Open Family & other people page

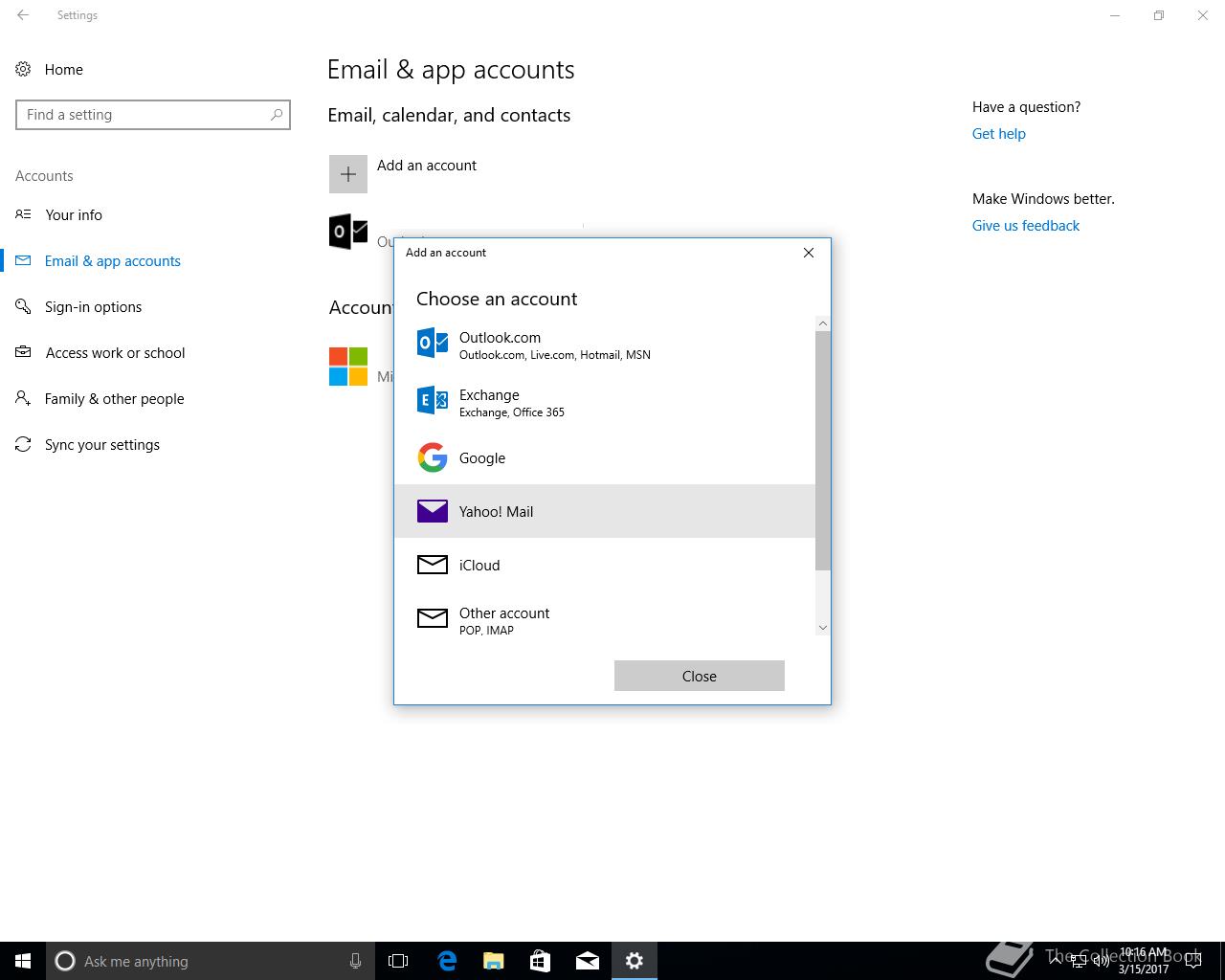coord(115,399)
